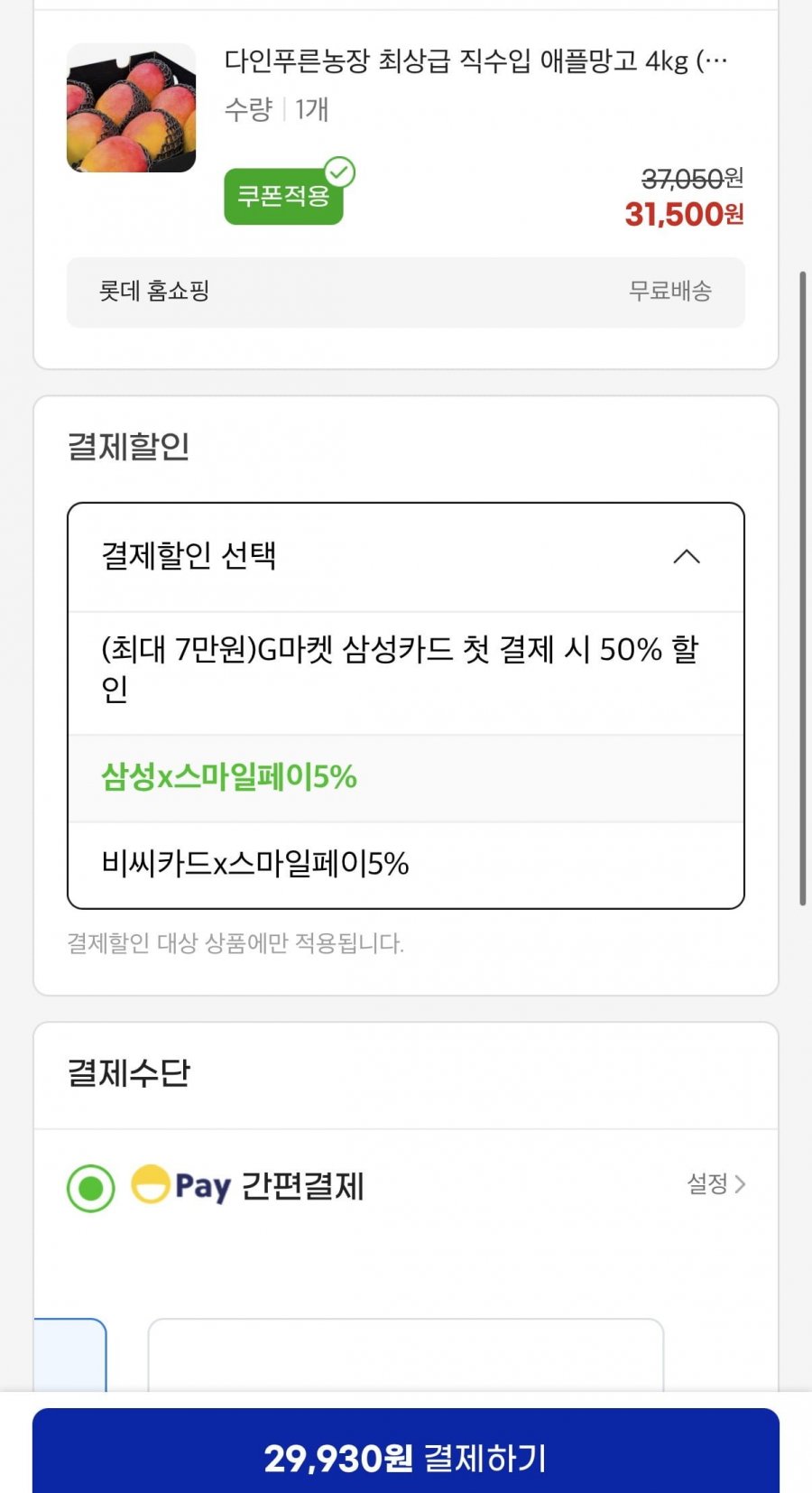Tap the apple mango product thumbnail
Viewport: 812px width, 1493px height.
[x=131, y=108]
